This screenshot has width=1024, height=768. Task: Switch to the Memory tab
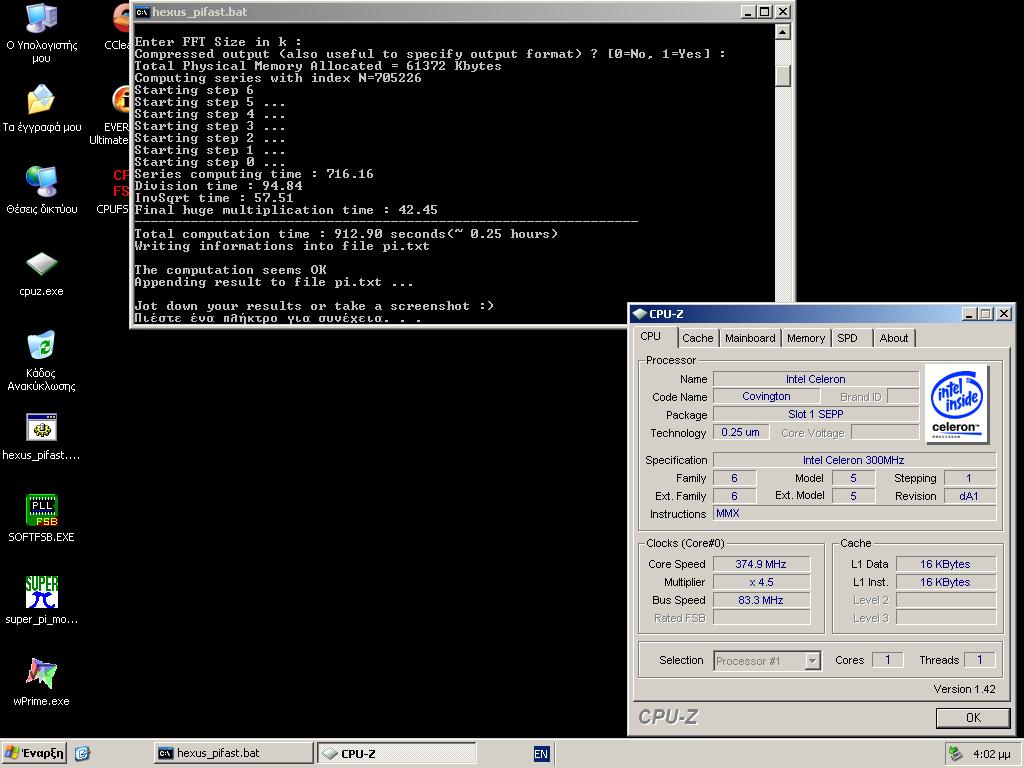[805, 338]
